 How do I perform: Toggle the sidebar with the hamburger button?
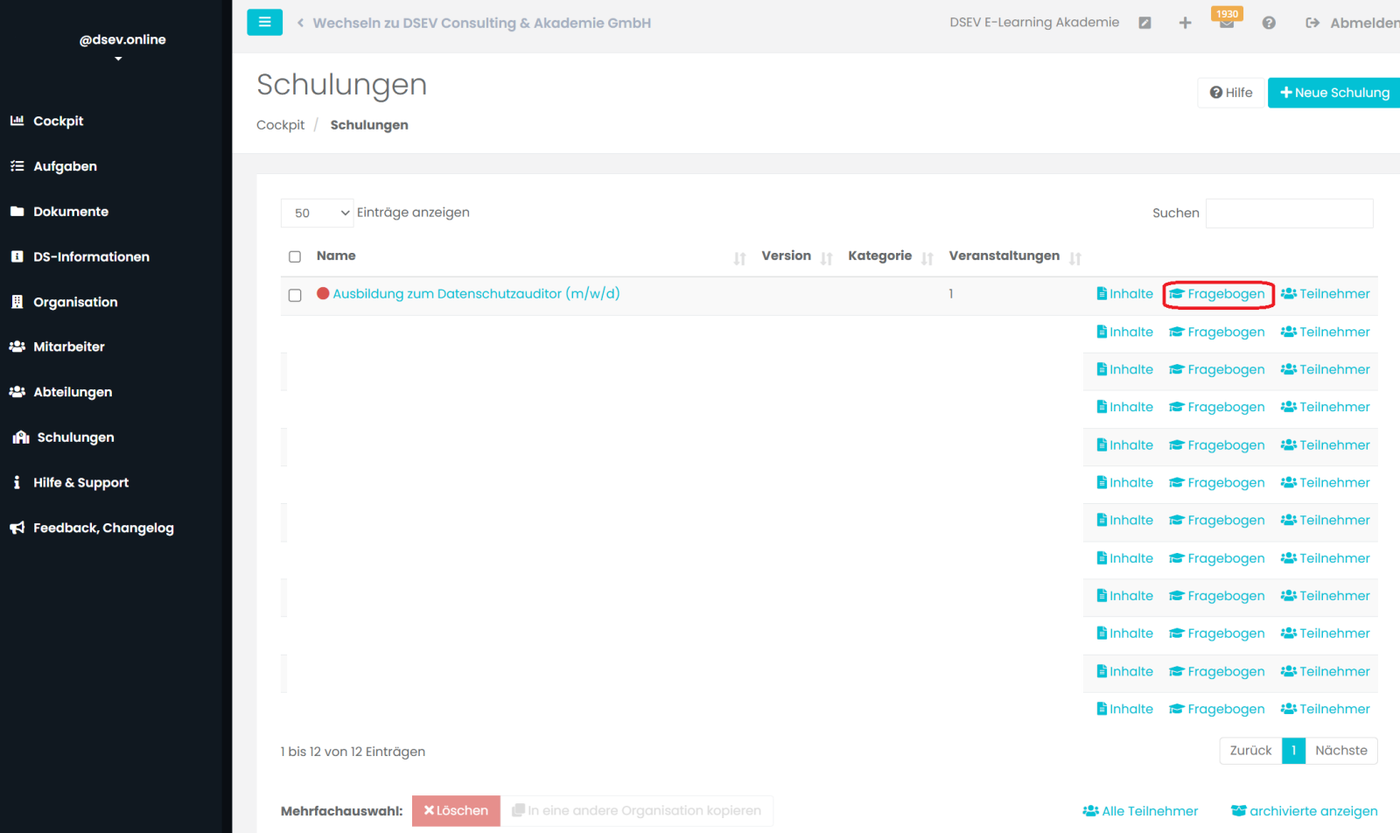coord(265,22)
